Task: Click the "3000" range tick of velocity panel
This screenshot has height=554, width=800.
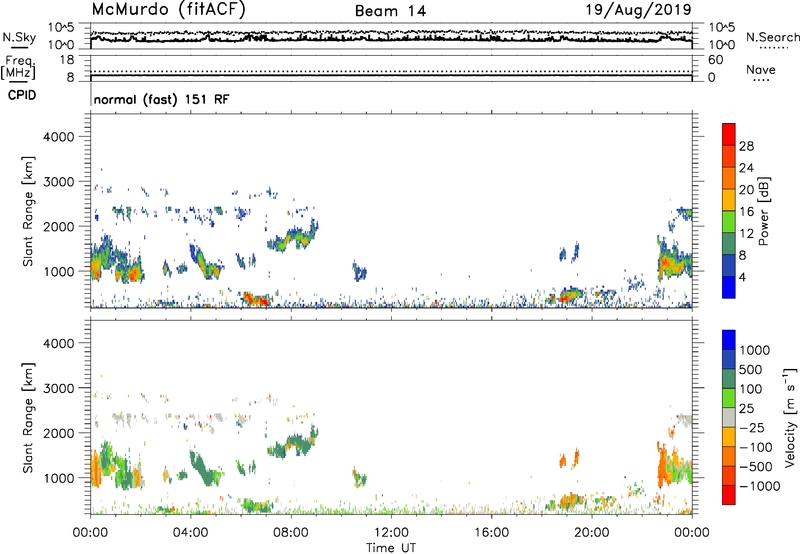Action: click(x=58, y=388)
